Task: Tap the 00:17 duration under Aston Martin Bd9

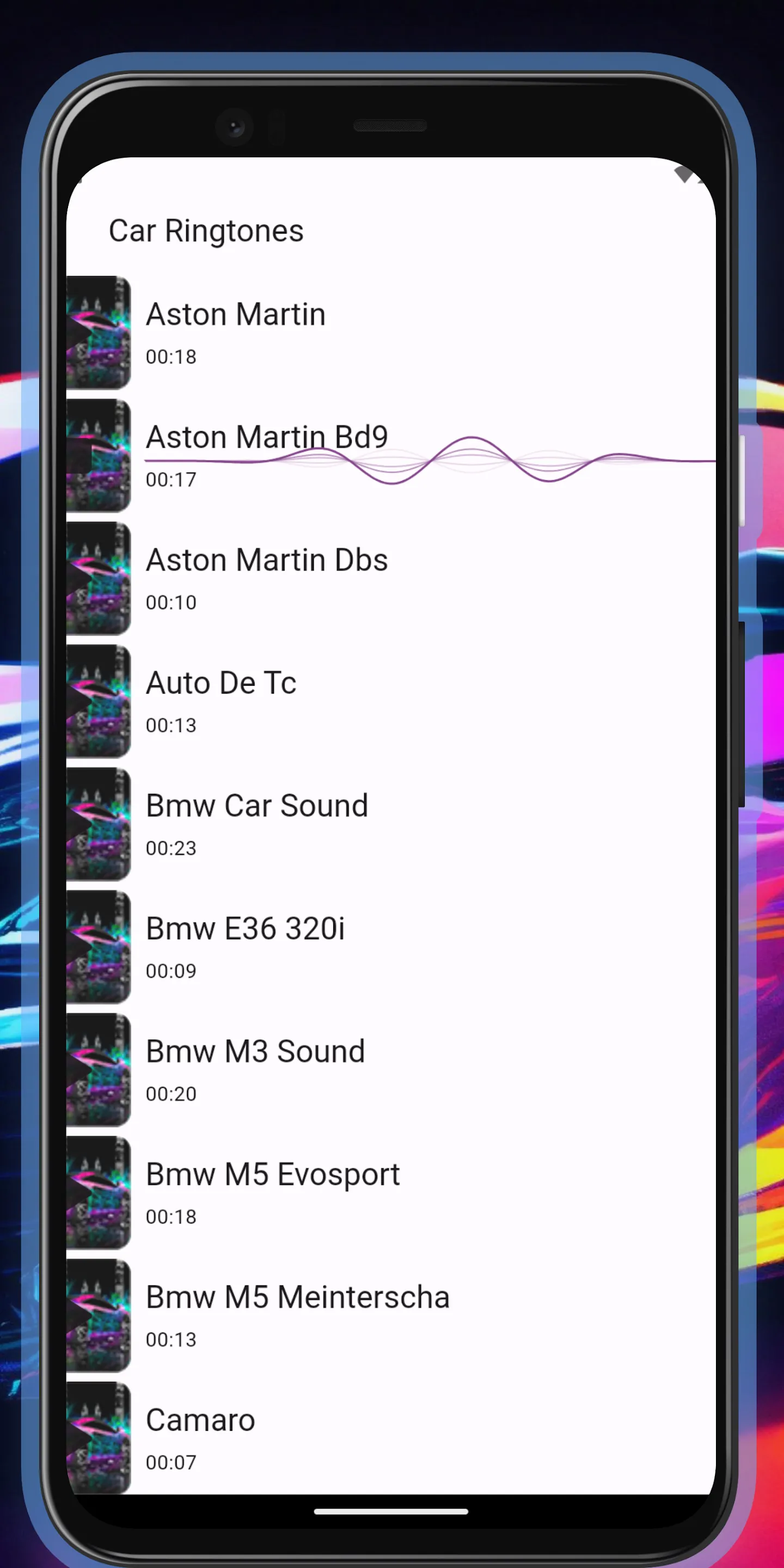Action: 171,480
